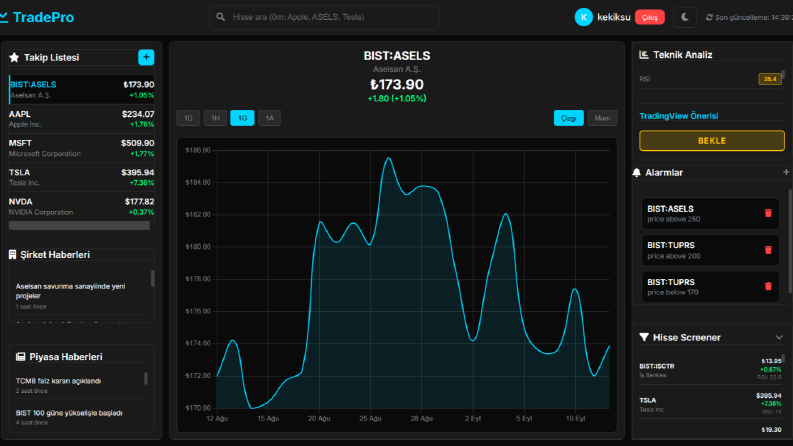
Task: Click the Son güncelleme timestamp
Action: point(754,17)
